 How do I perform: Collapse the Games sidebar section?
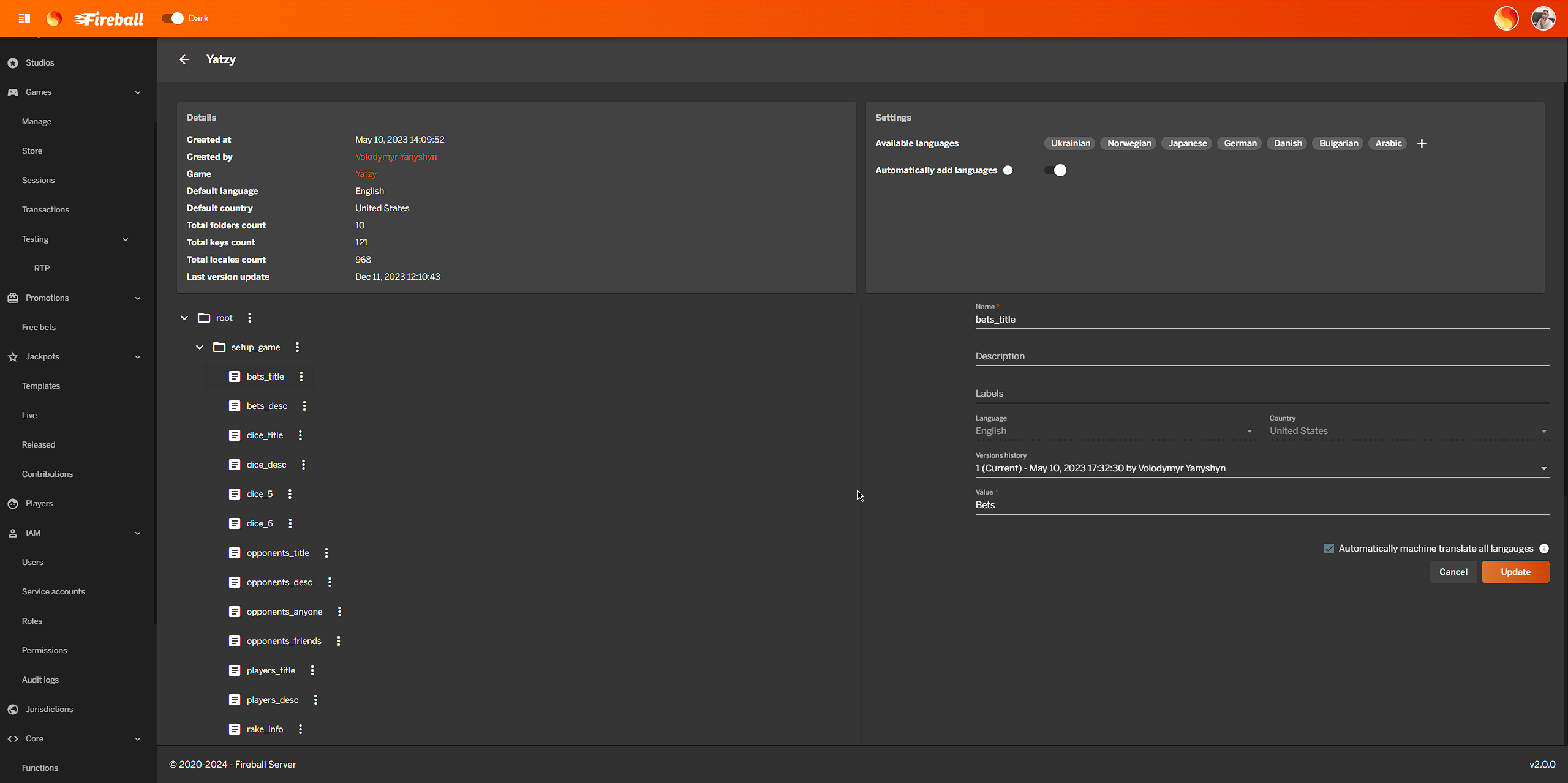pyautogui.click(x=137, y=92)
